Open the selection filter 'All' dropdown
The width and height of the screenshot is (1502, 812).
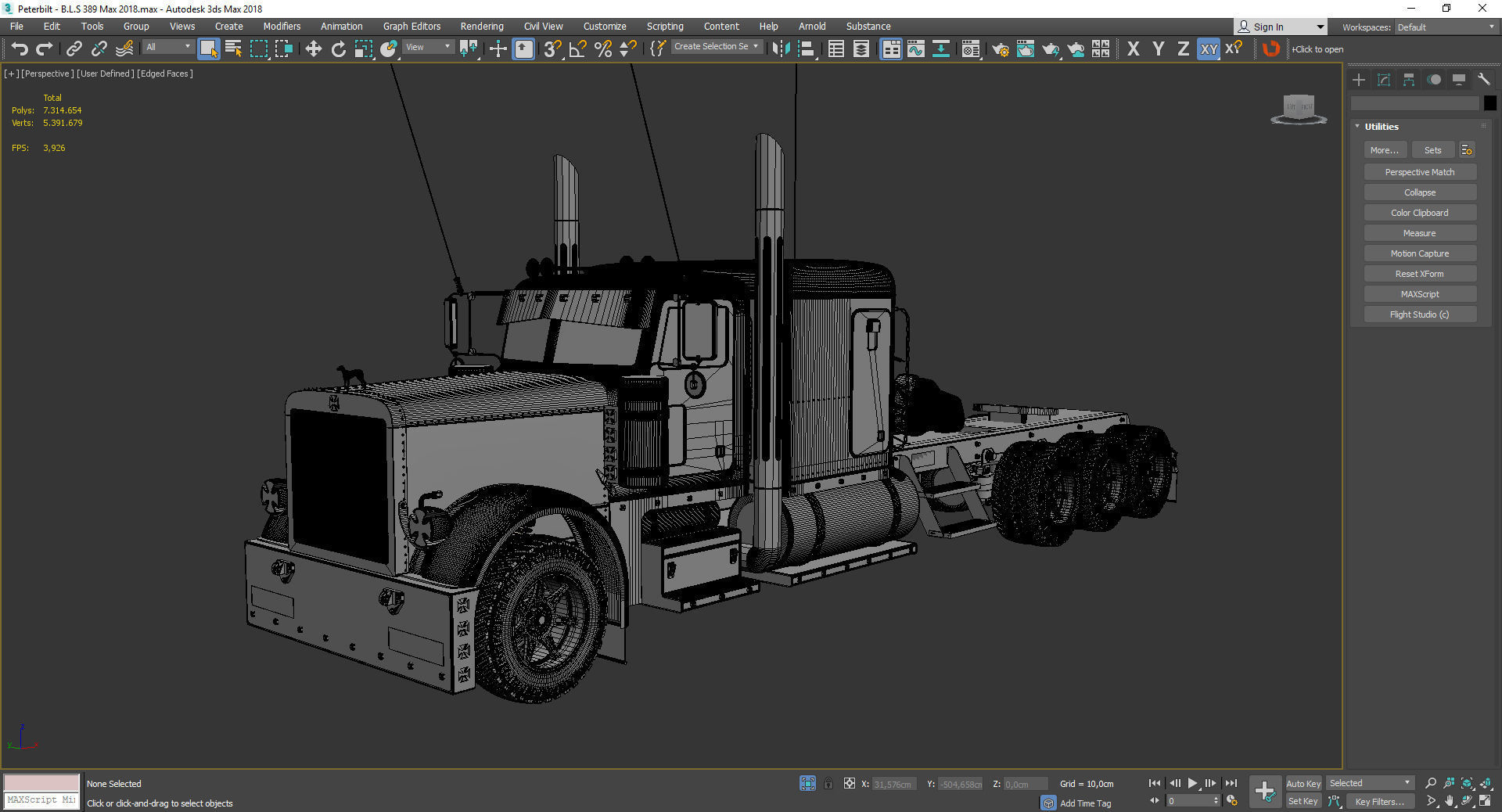click(x=167, y=47)
